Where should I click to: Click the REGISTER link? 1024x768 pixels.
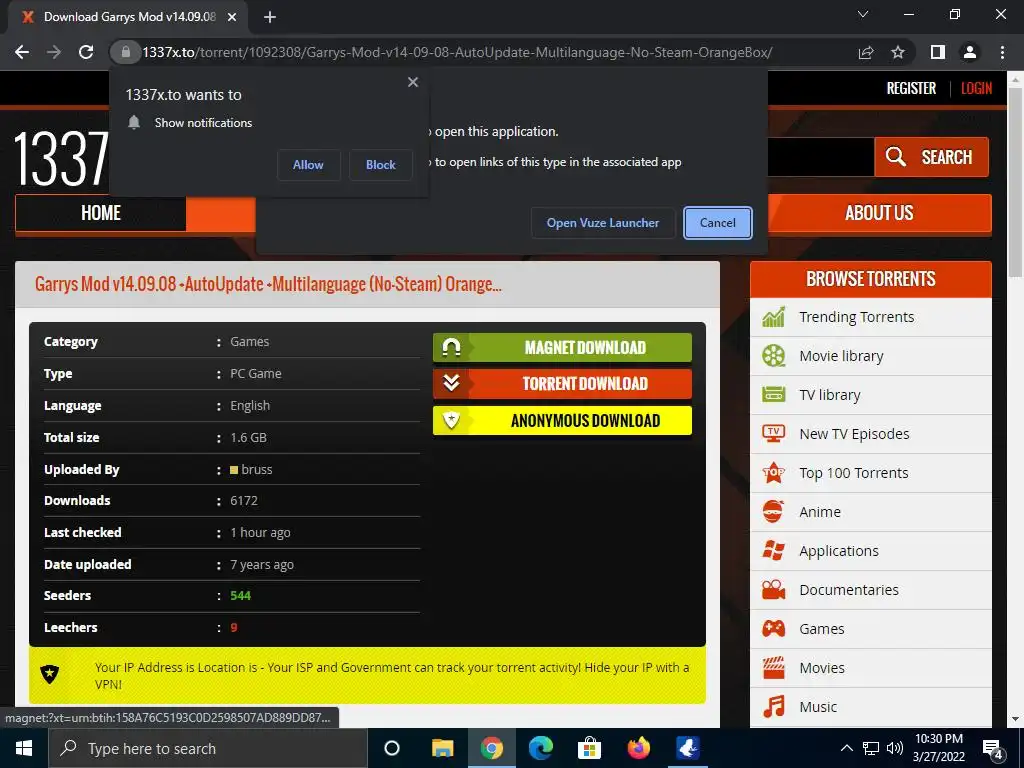[911, 88]
